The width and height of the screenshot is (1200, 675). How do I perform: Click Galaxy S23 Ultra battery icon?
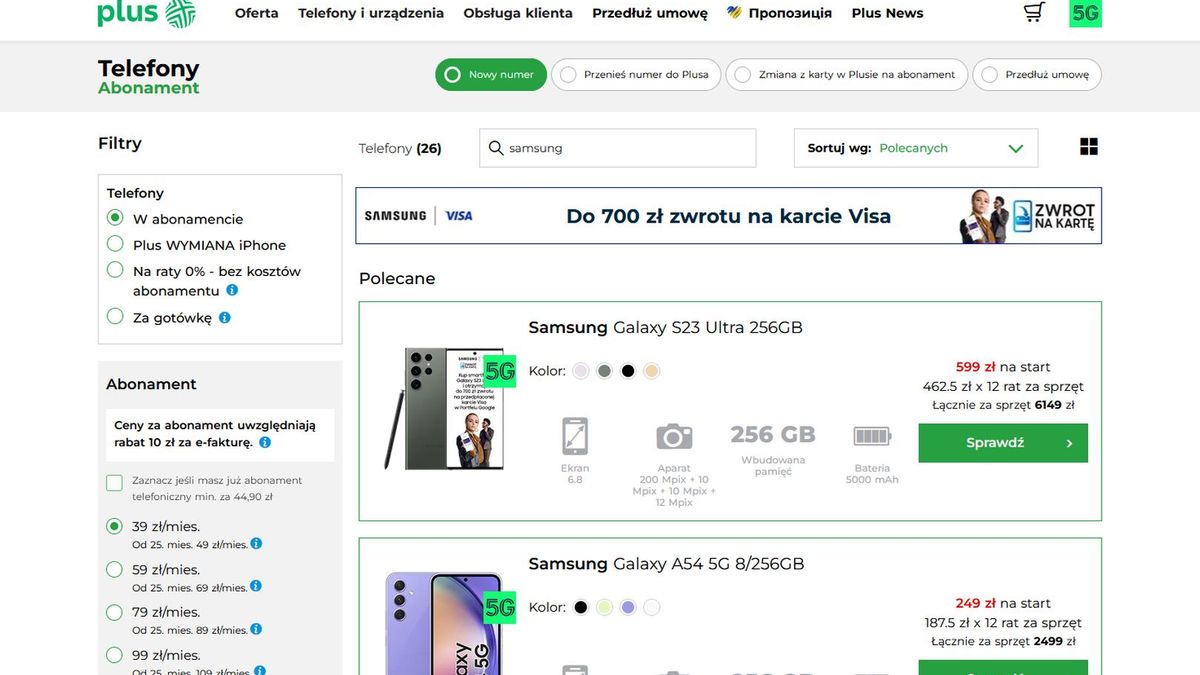pos(872,436)
